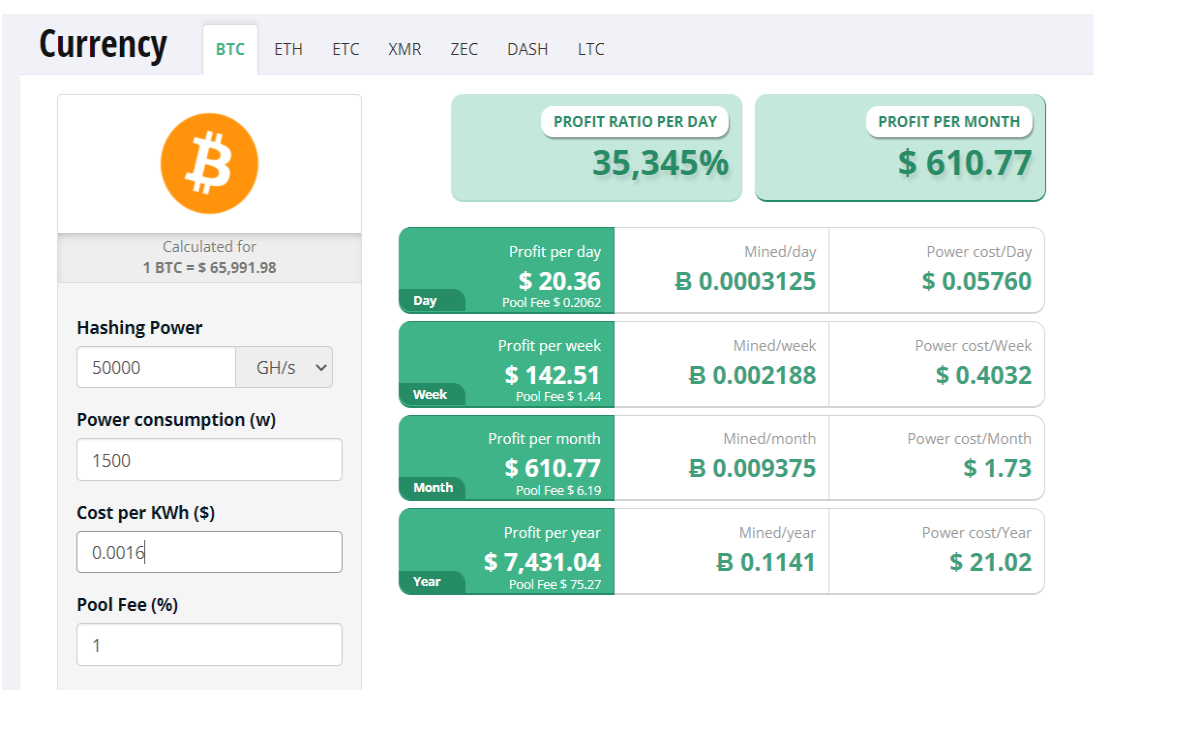
Task: Click the Bitcoin symbol beside Mined/day value
Action: (x=684, y=282)
